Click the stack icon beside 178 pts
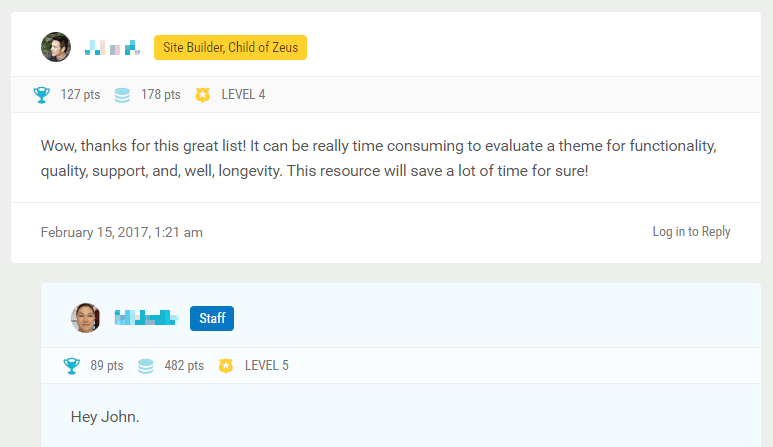 [122, 95]
